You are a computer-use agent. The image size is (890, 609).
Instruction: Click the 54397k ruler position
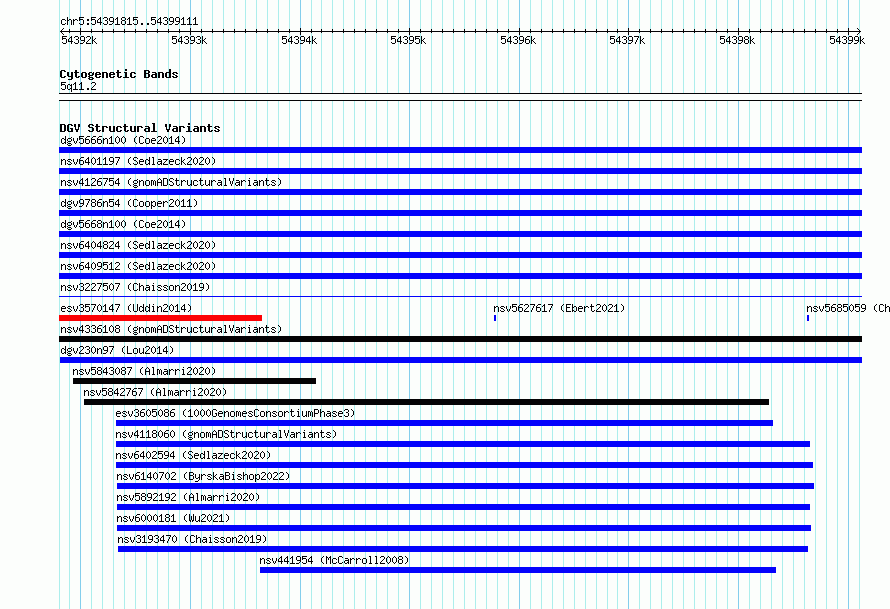pos(627,40)
